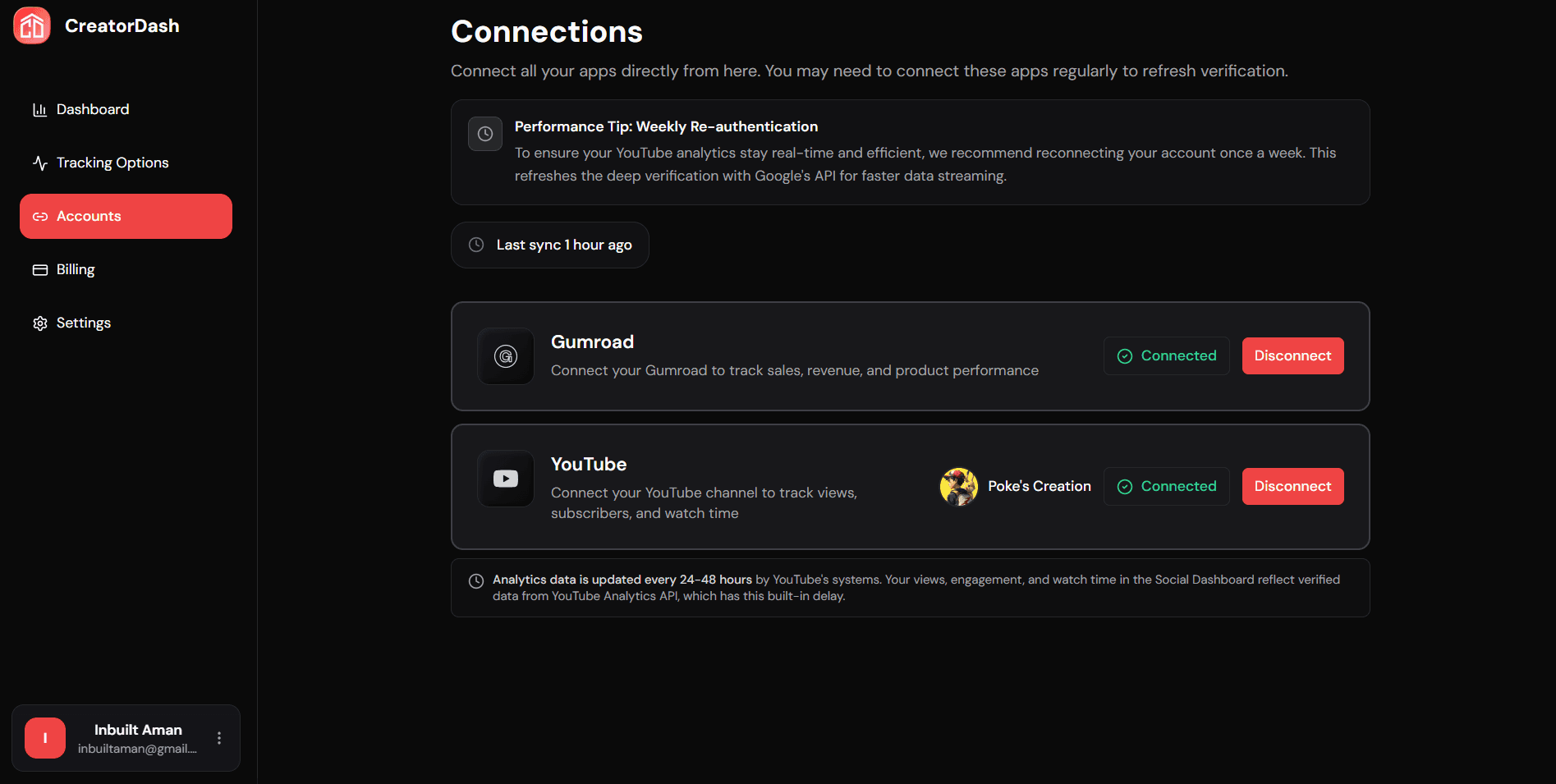Disconnect the YouTube channel
The height and width of the screenshot is (784, 1556).
(1292, 487)
